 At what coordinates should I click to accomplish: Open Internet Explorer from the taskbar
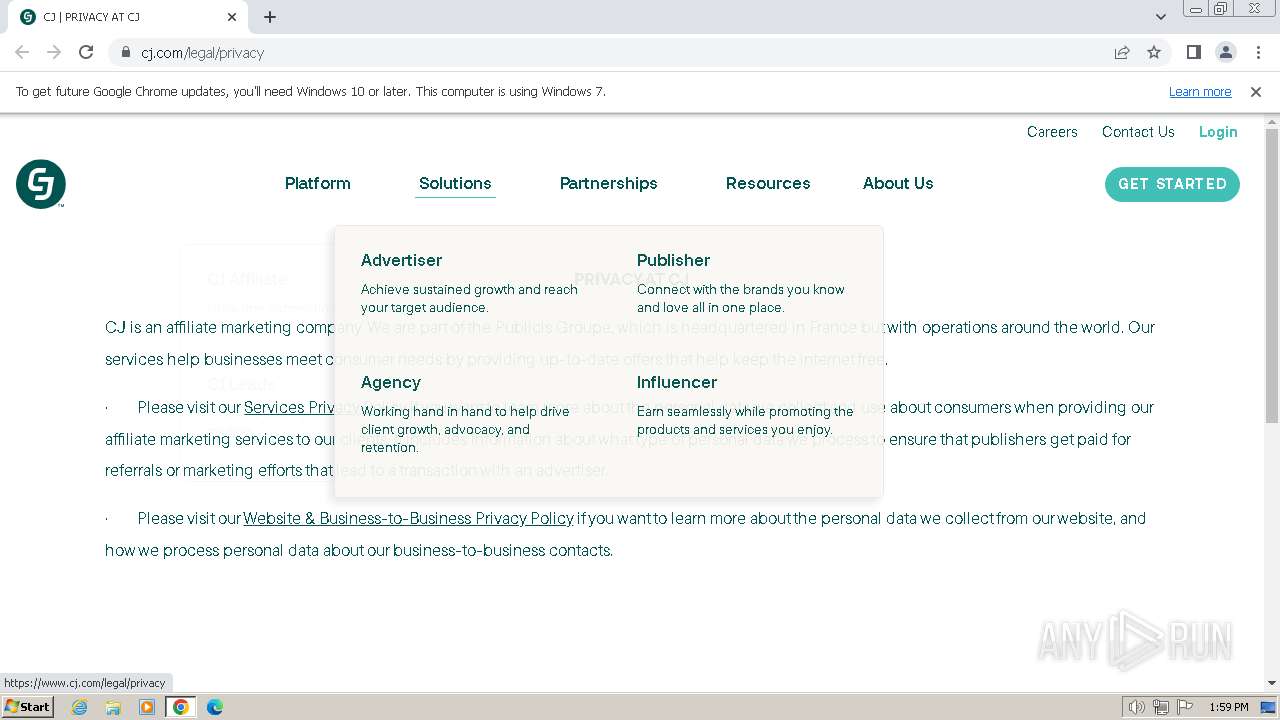coord(80,707)
